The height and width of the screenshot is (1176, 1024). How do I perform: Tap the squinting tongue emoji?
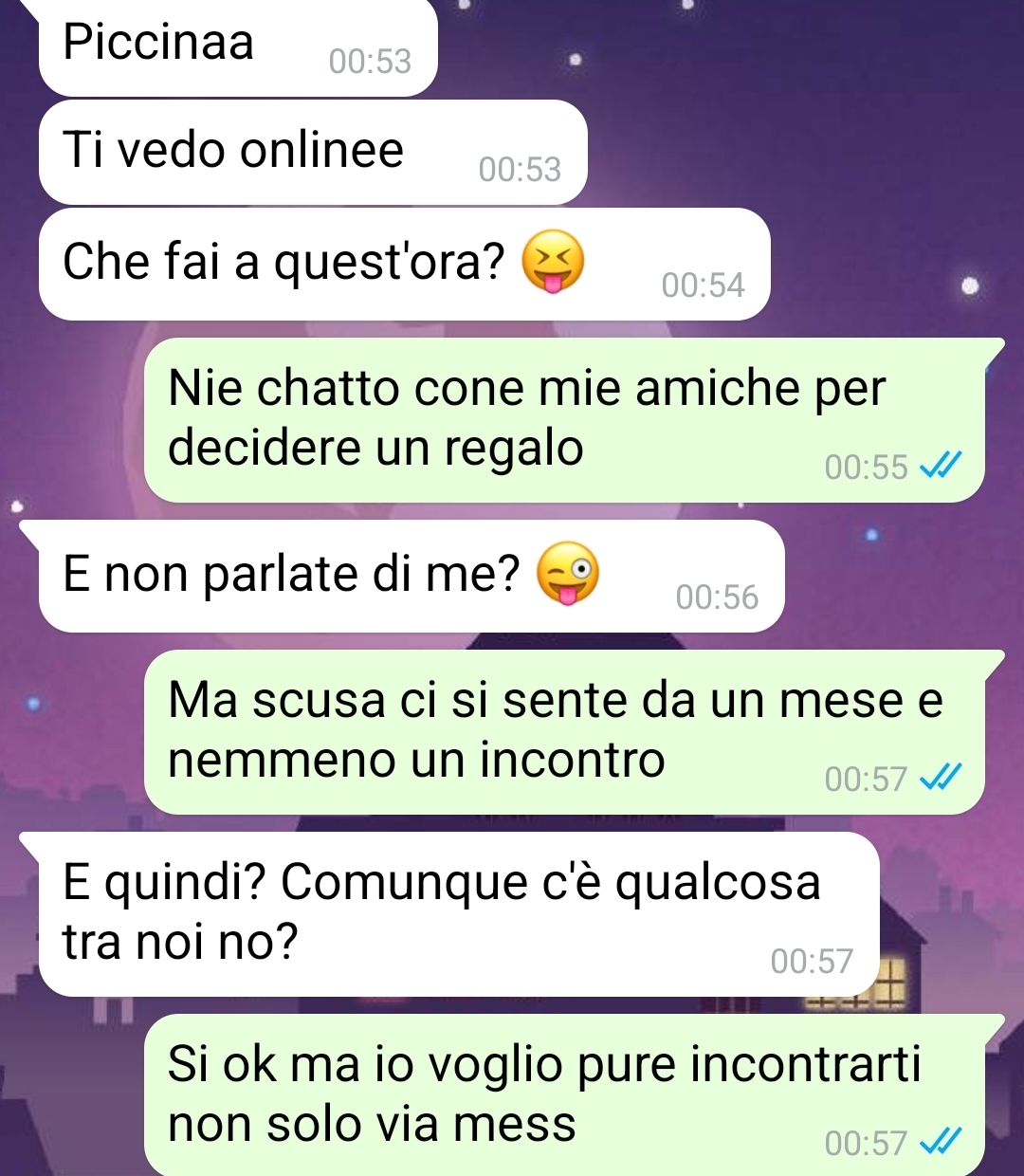click(554, 262)
